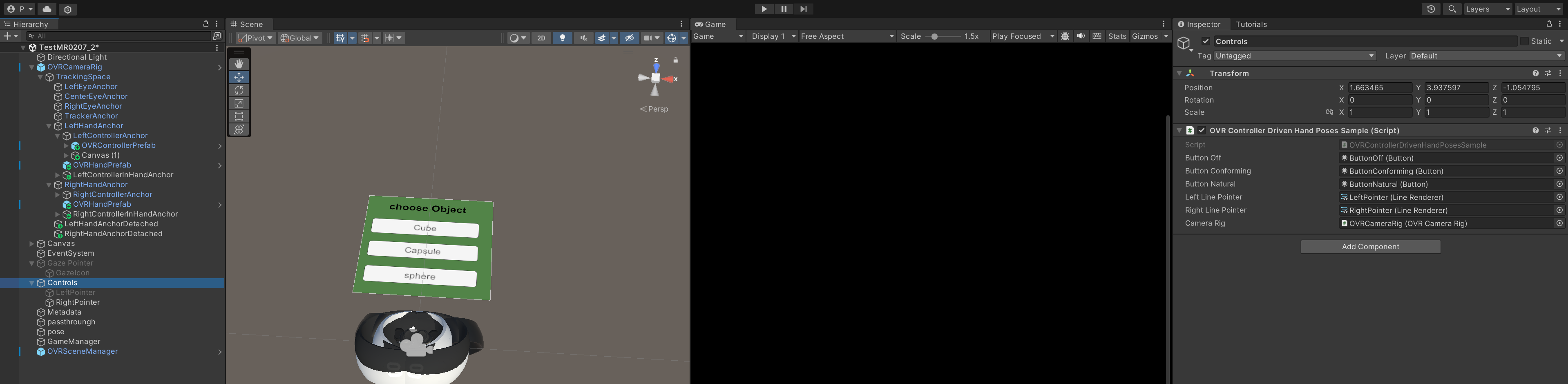Click the Game view Scale slider handle
The height and width of the screenshot is (384, 1568).
934,36
